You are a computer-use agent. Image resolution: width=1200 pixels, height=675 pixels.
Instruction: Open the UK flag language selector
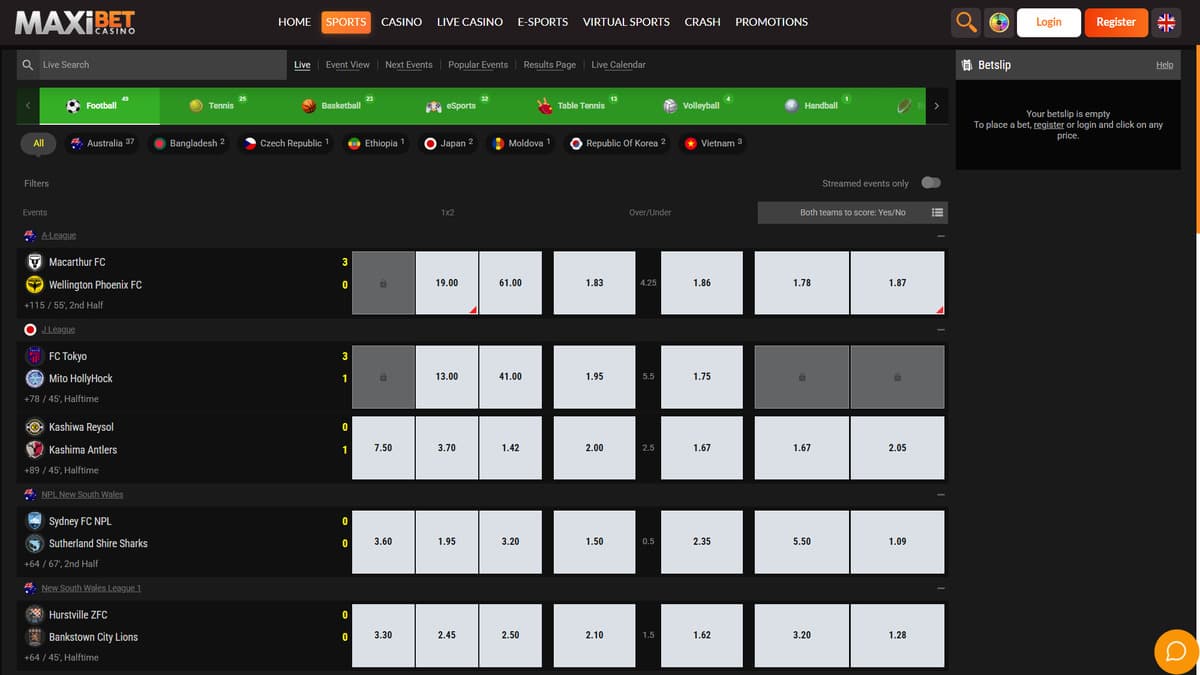click(1166, 22)
